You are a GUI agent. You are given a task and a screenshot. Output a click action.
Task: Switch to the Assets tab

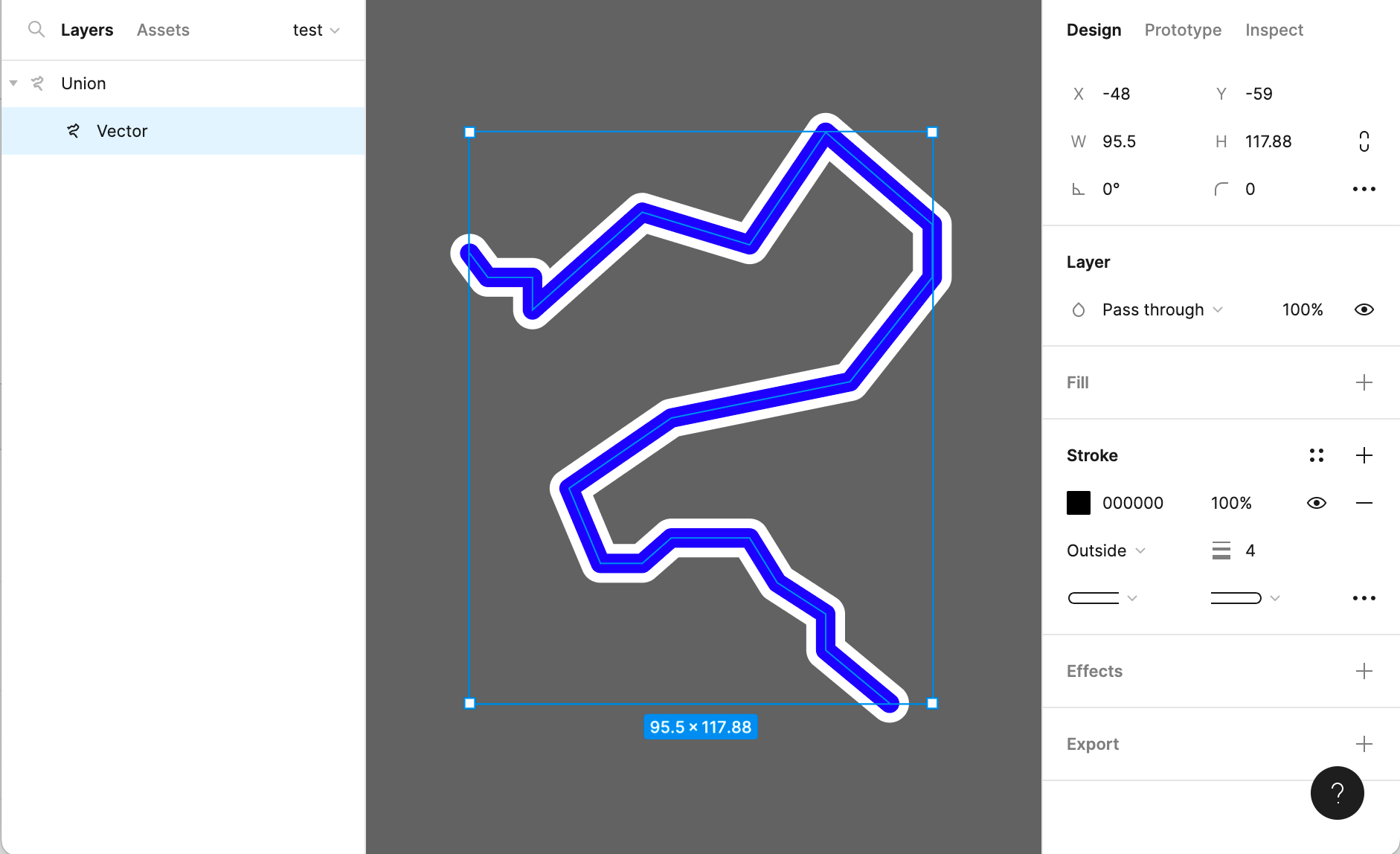point(163,30)
